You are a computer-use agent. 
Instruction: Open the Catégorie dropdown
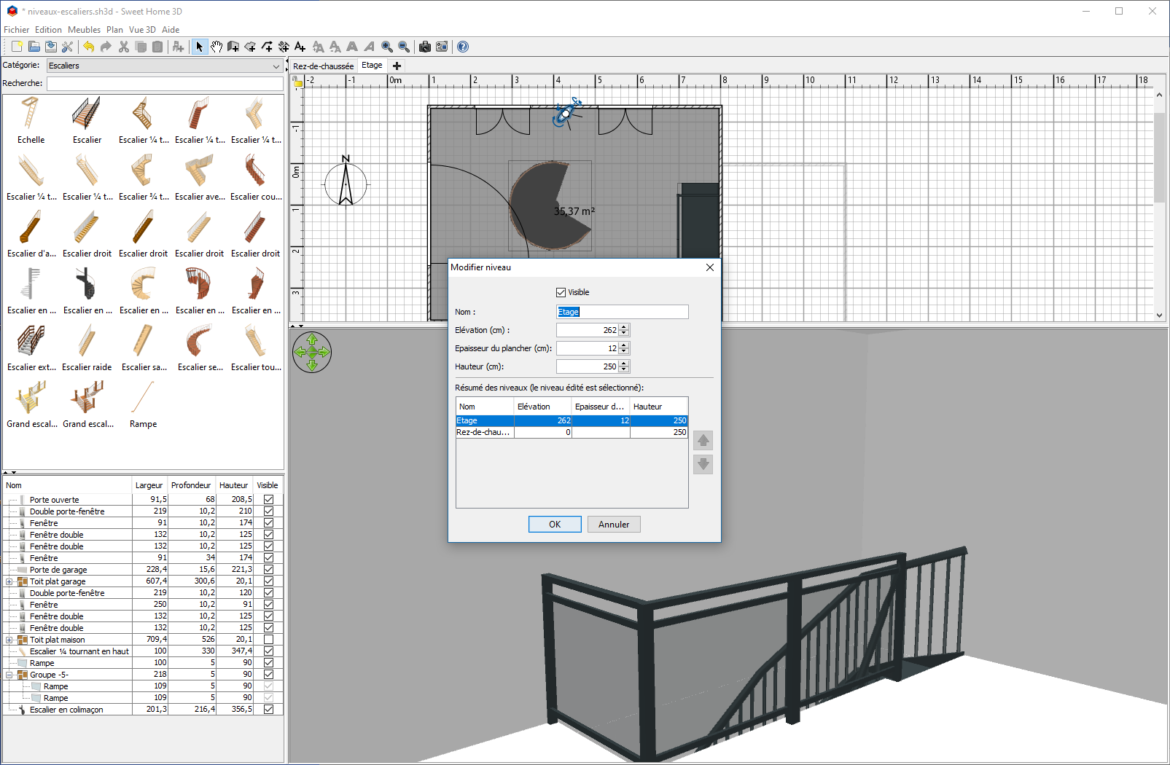pyautogui.click(x=277, y=65)
